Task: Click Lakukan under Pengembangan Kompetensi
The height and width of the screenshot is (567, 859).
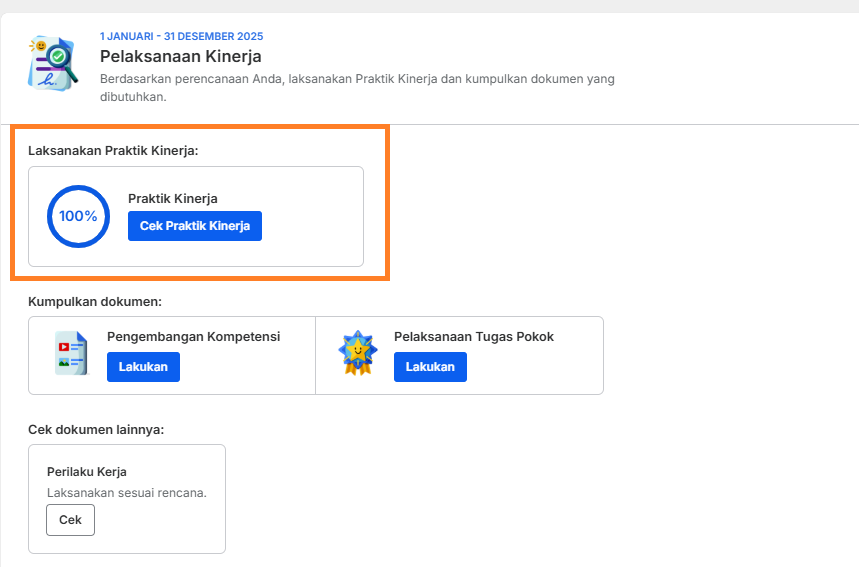Action: pos(144,366)
